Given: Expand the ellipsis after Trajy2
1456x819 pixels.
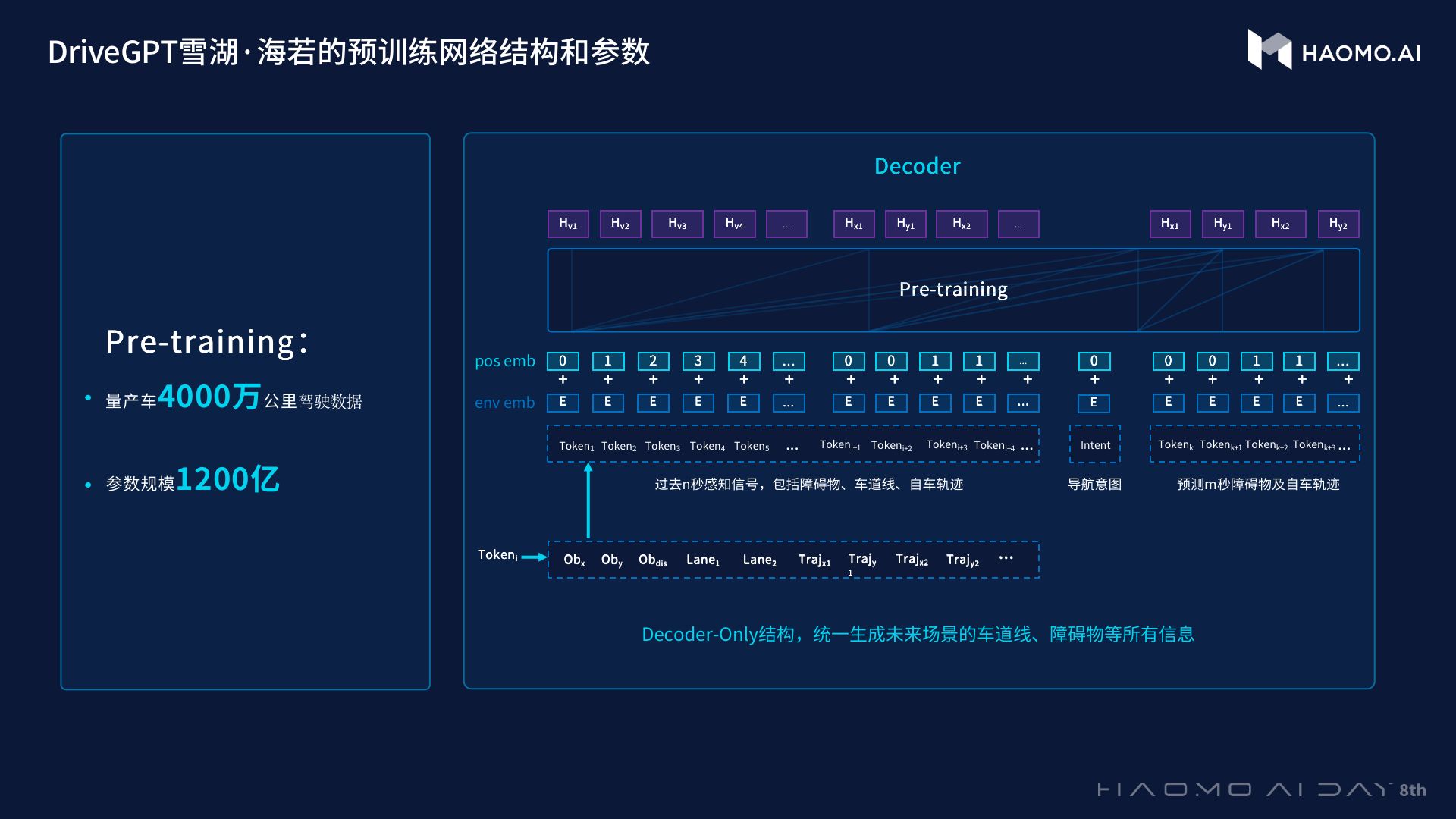Looking at the screenshot, I should [x=1006, y=557].
